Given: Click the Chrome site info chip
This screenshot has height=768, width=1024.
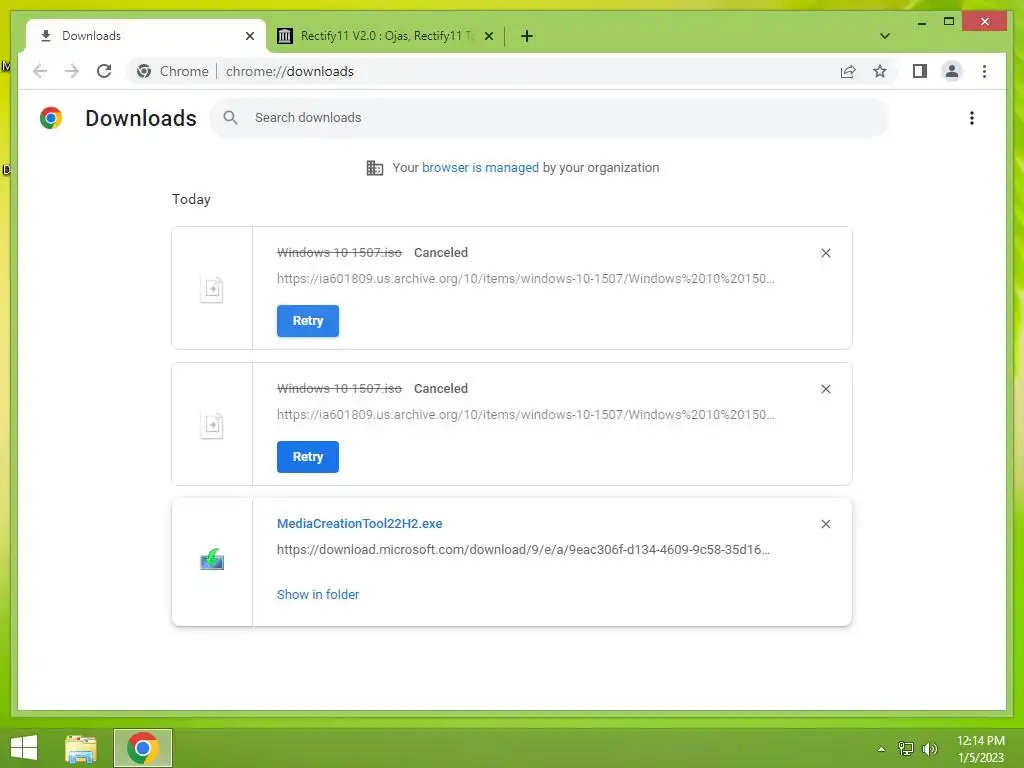Looking at the screenshot, I should pyautogui.click(x=173, y=71).
